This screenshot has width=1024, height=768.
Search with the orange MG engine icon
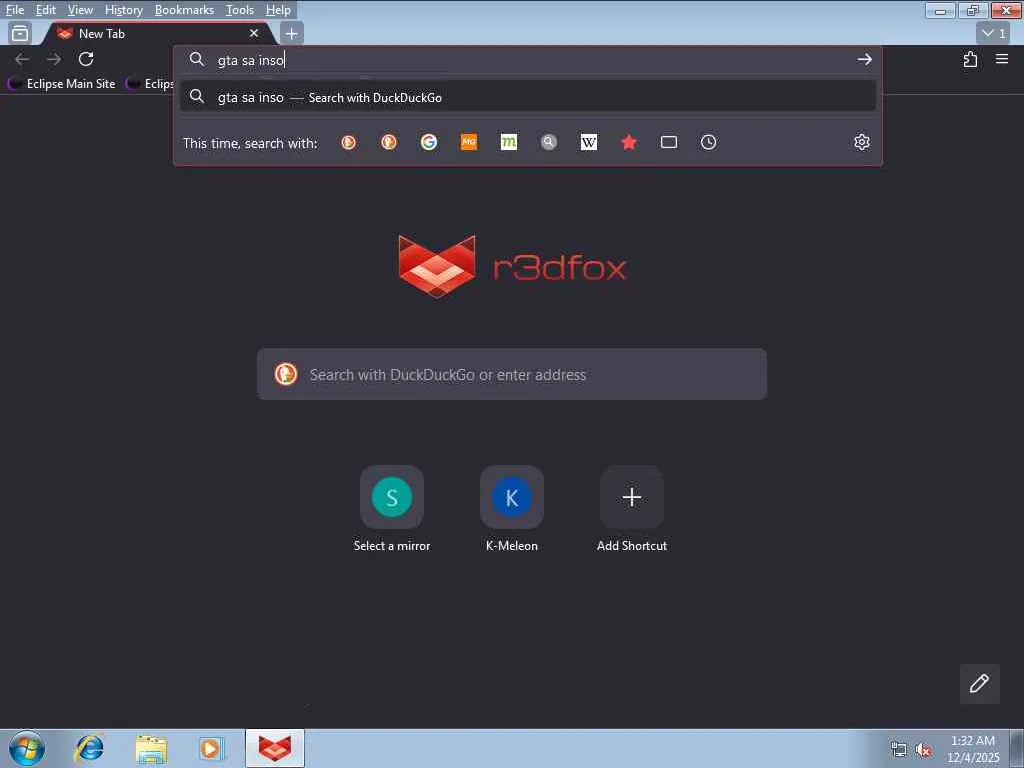(x=469, y=142)
